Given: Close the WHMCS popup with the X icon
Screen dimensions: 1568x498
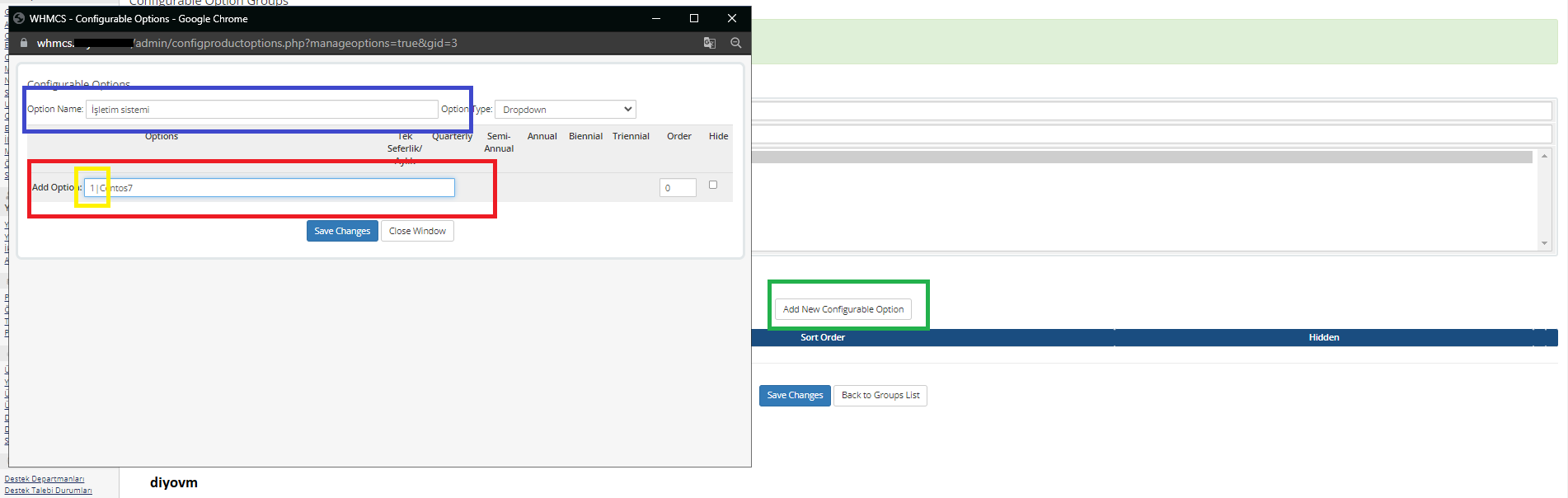Looking at the screenshot, I should tap(732, 18).
